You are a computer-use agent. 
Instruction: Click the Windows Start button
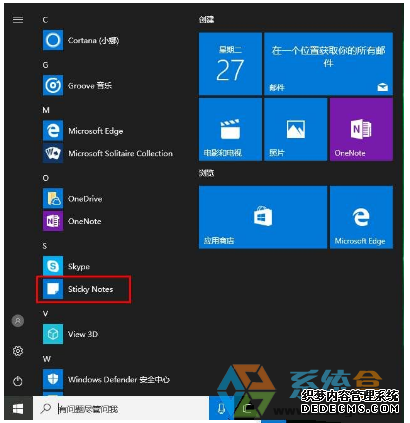pos(18,408)
